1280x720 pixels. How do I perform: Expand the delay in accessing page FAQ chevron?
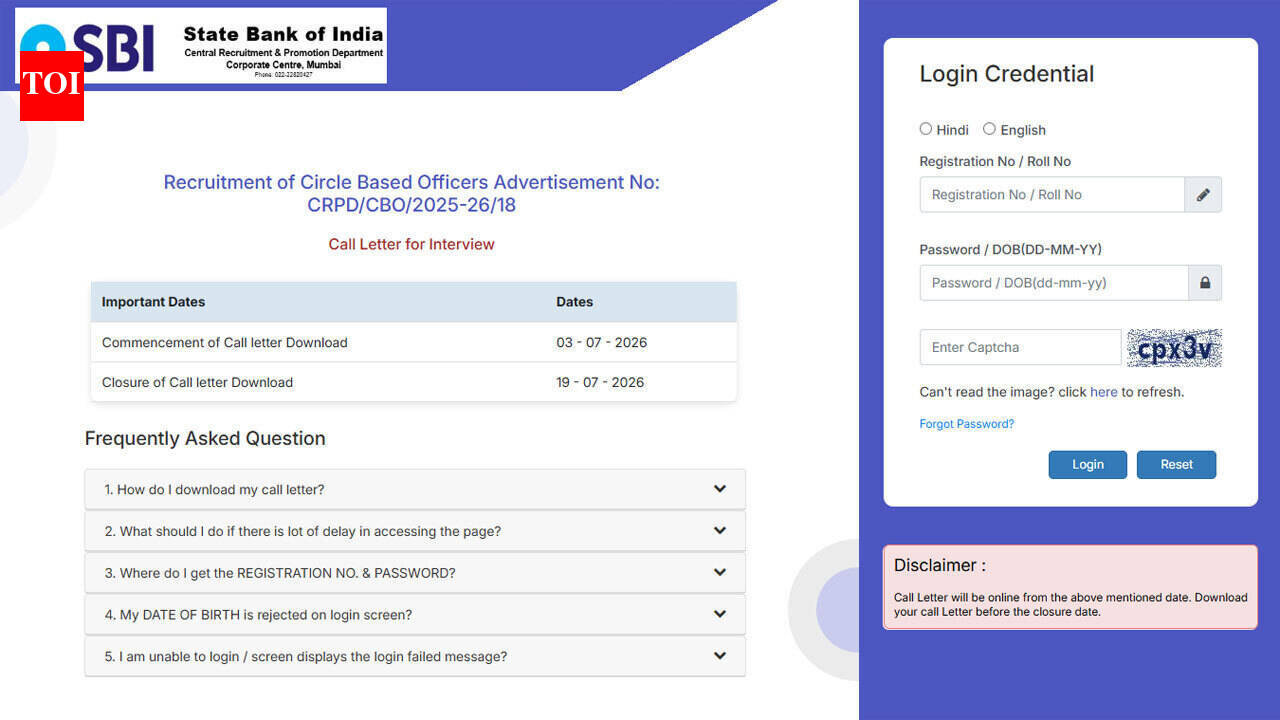coord(720,531)
